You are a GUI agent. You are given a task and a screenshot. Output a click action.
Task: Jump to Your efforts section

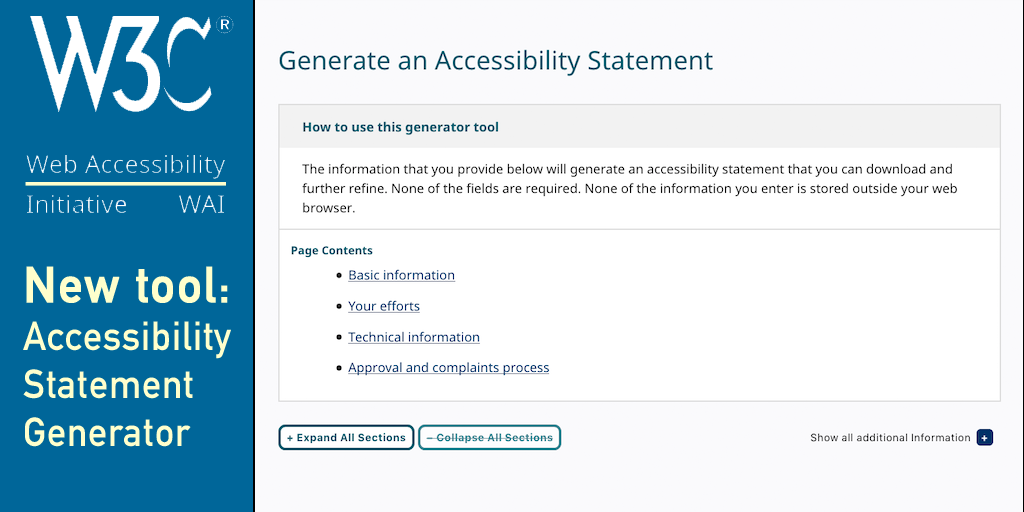coord(384,306)
